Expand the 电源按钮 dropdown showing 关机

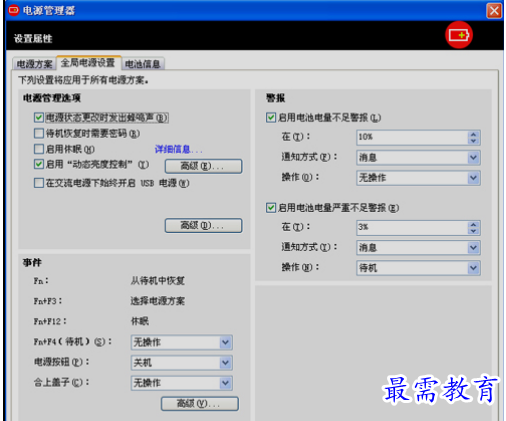pos(182,363)
